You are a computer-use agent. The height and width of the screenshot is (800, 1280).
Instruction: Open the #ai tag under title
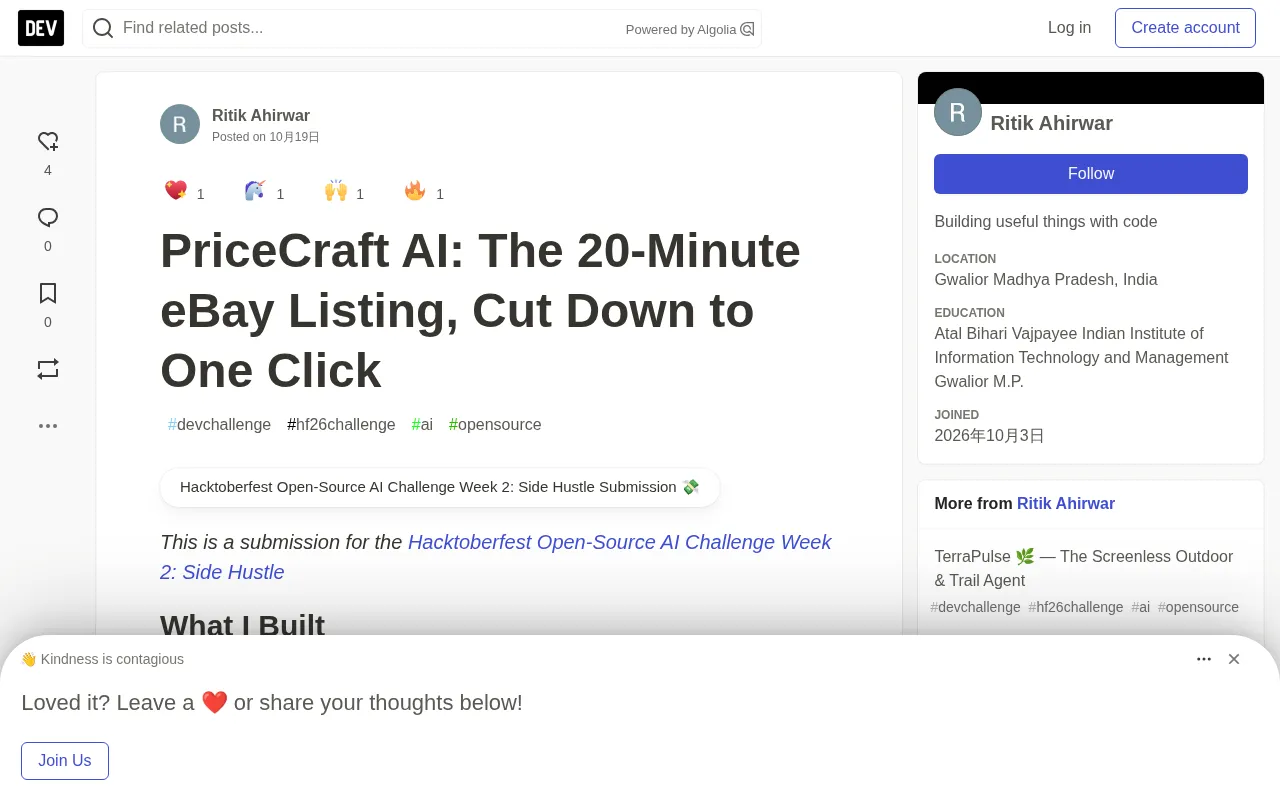point(422,425)
